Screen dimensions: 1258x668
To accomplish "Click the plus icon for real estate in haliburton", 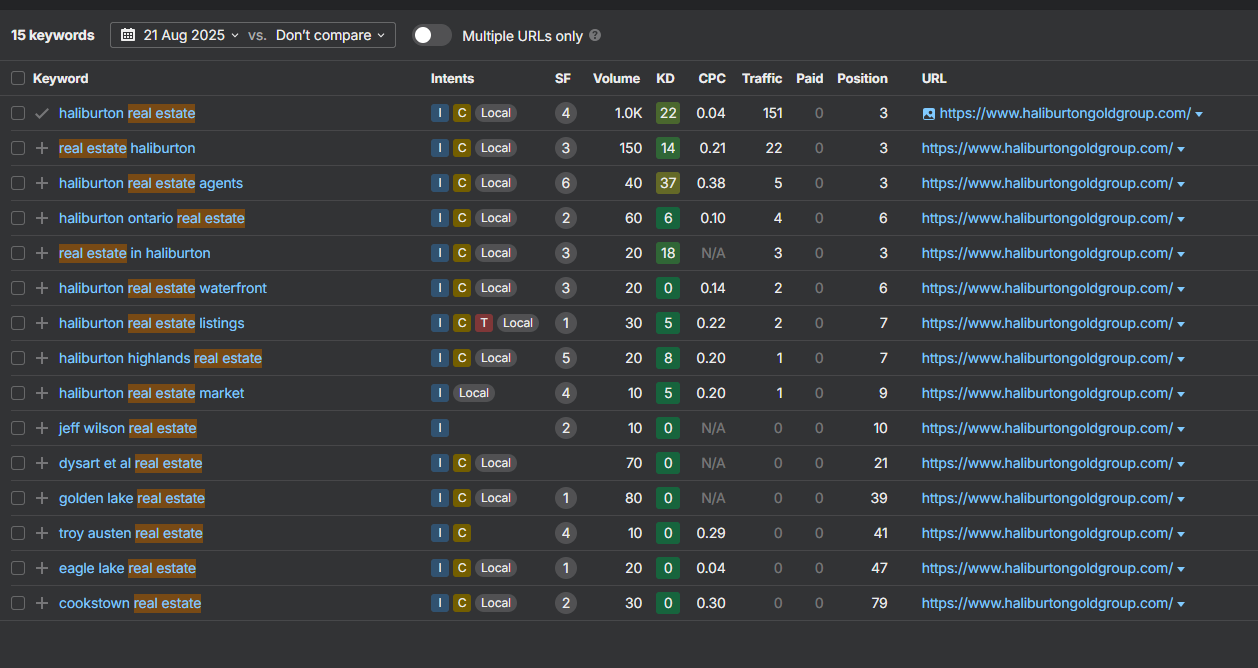I will pos(41,253).
